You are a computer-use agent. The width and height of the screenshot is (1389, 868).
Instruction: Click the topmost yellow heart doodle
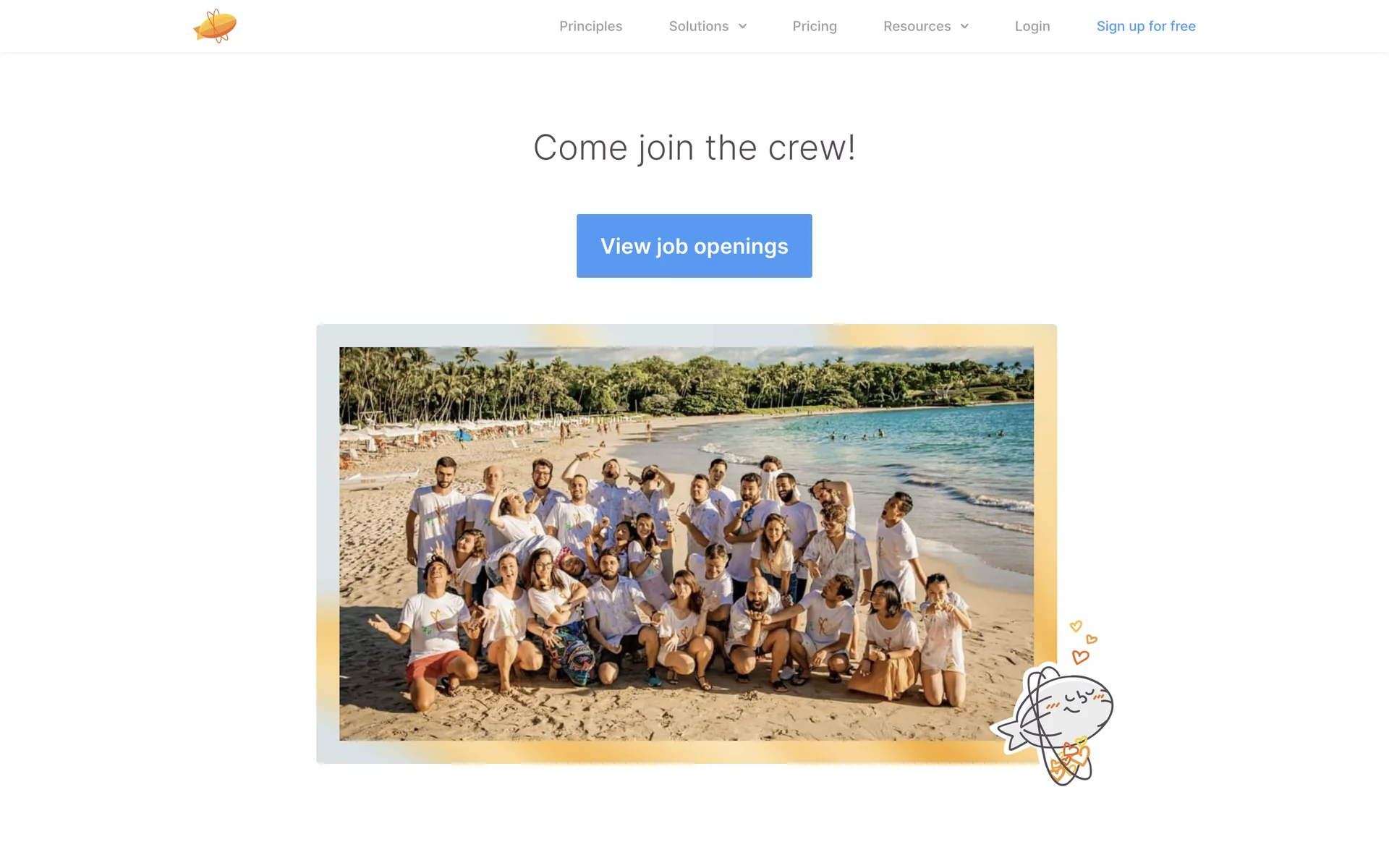(1076, 626)
